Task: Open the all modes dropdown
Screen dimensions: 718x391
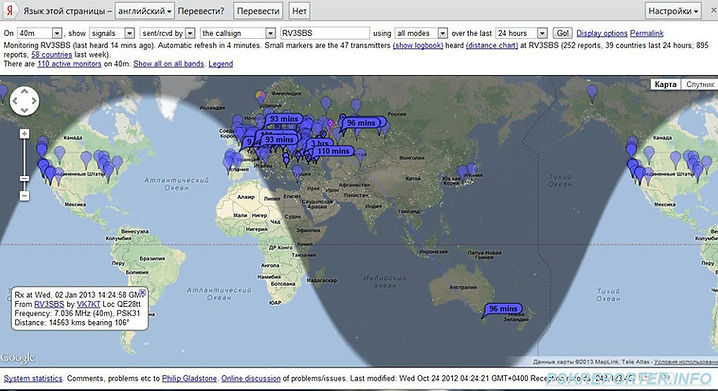Action: pyautogui.click(x=421, y=33)
